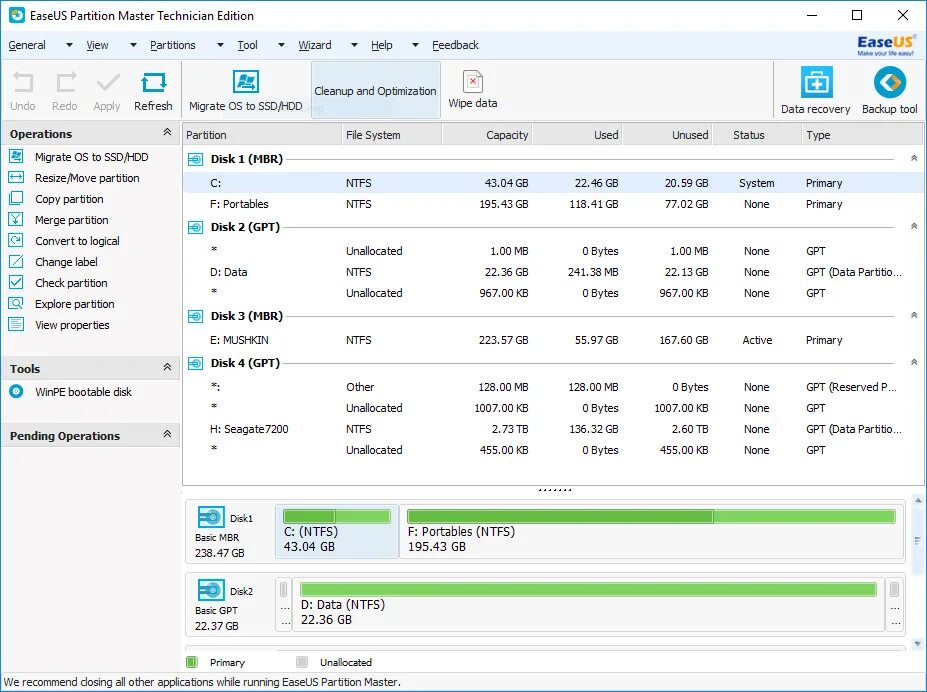Click the Disk 2 (GPT) group icon
This screenshot has height=692, width=927.
pyautogui.click(x=195, y=228)
